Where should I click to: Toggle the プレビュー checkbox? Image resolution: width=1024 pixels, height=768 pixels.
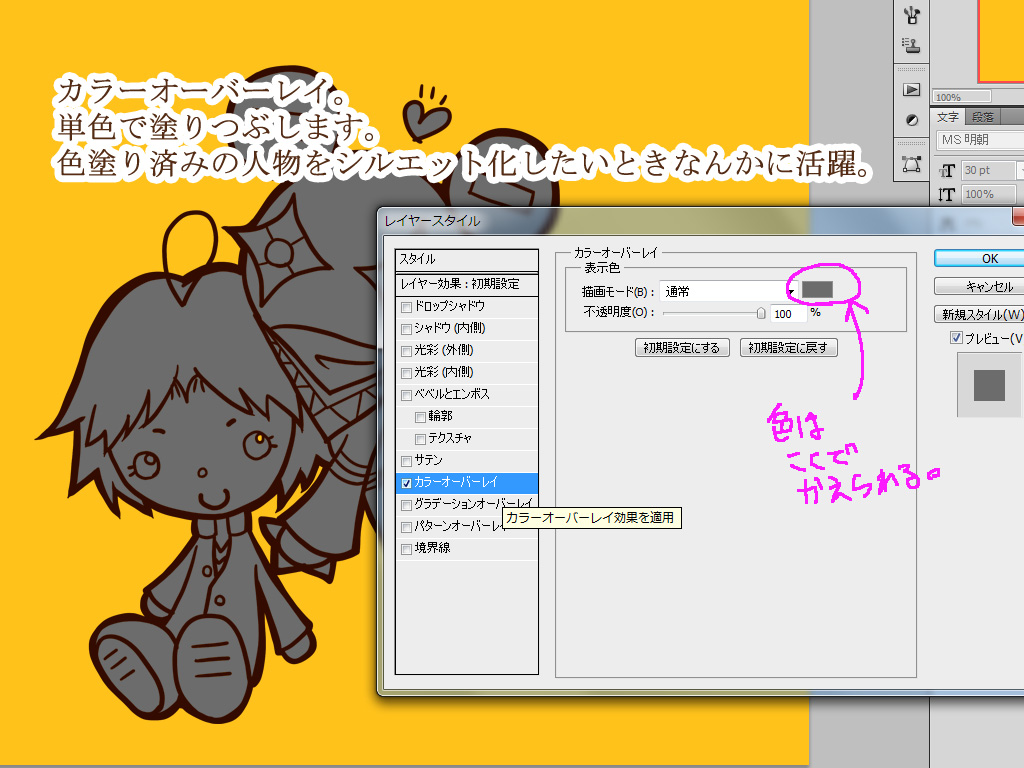pos(956,338)
